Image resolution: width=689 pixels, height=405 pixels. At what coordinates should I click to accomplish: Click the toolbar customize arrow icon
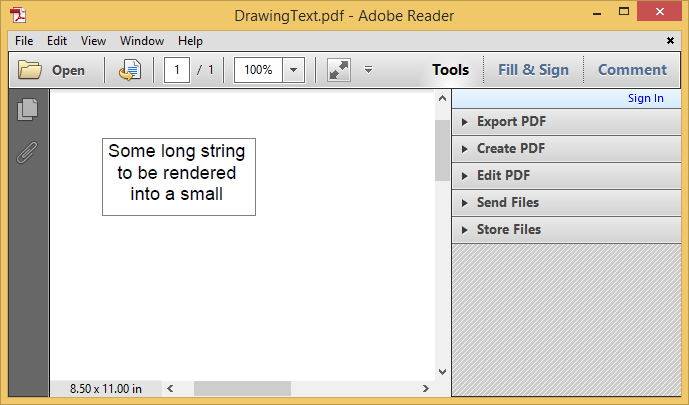(368, 70)
